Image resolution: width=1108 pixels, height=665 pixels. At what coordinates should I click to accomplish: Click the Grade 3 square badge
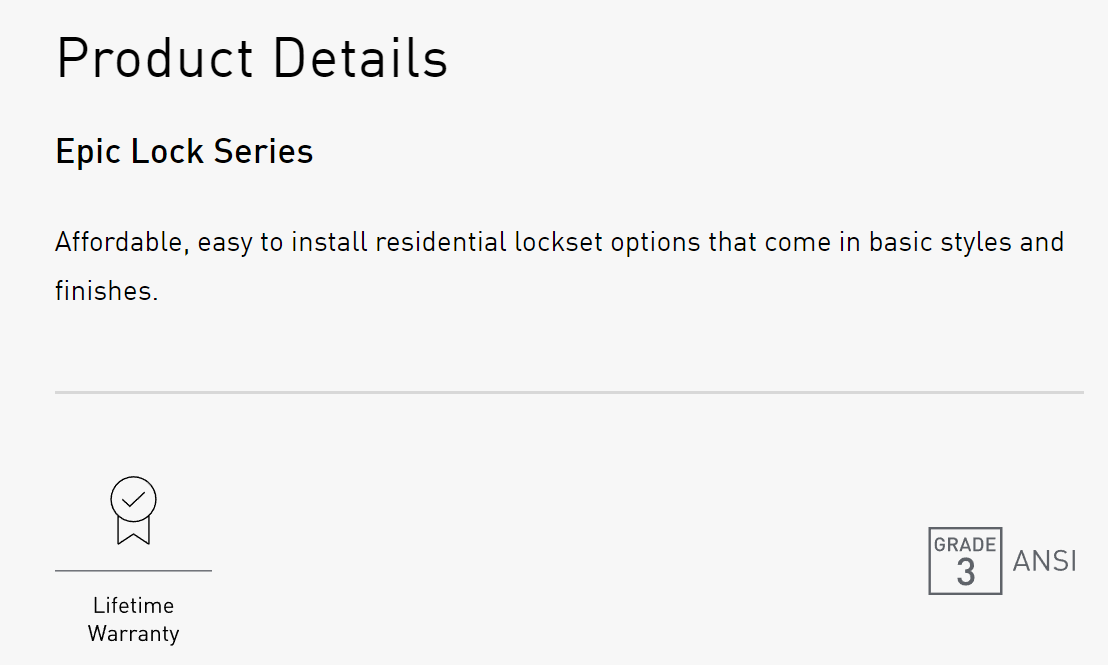(965, 561)
